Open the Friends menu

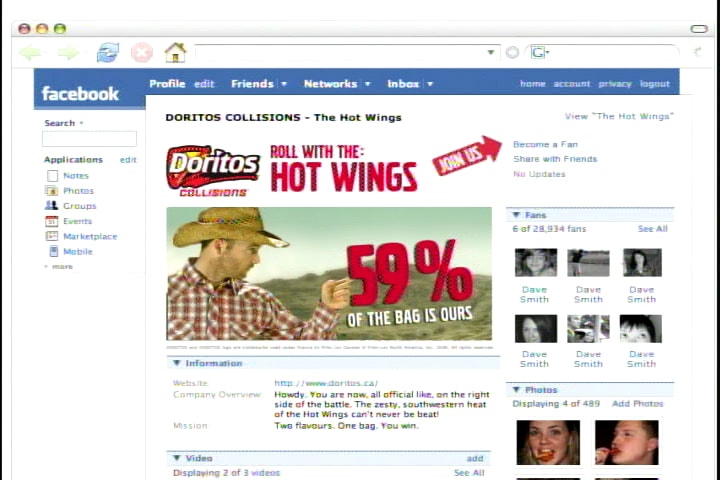pyautogui.click(x=252, y=84)
